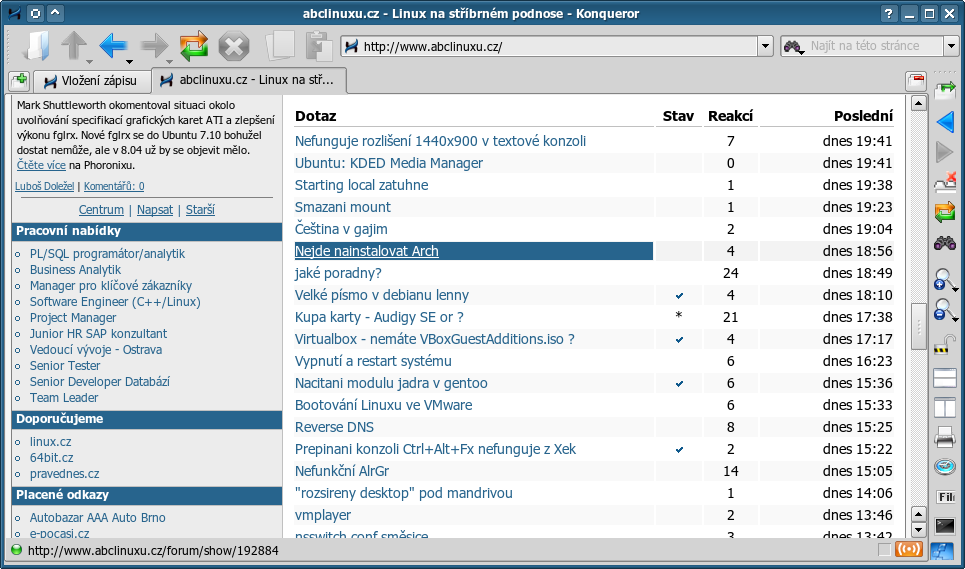Select the Konqueror window menu icon in the title bar
Viewport: 965px width, 569px height.
point(14,13)
